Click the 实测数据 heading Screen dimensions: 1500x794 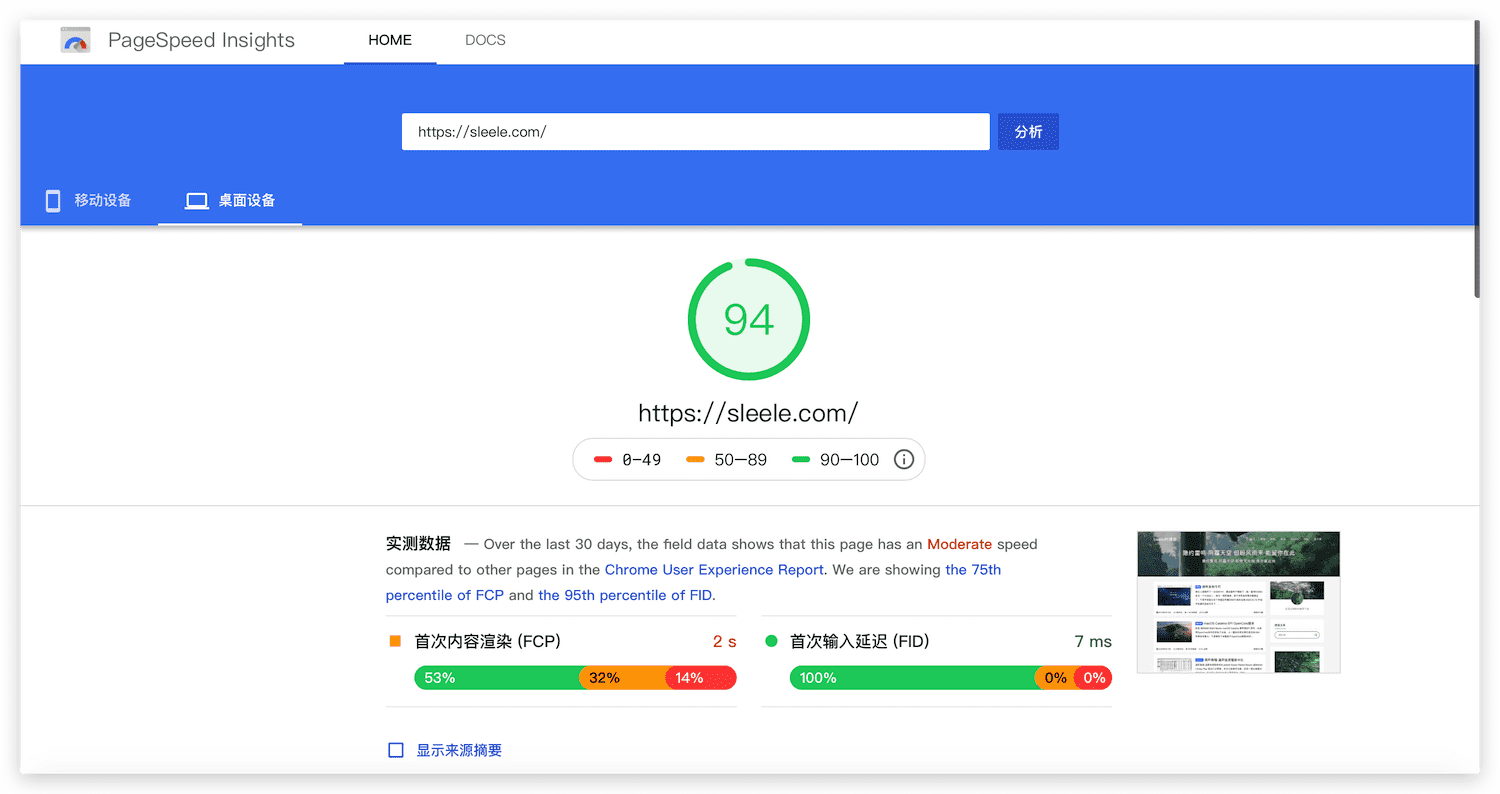coord(418,544)
